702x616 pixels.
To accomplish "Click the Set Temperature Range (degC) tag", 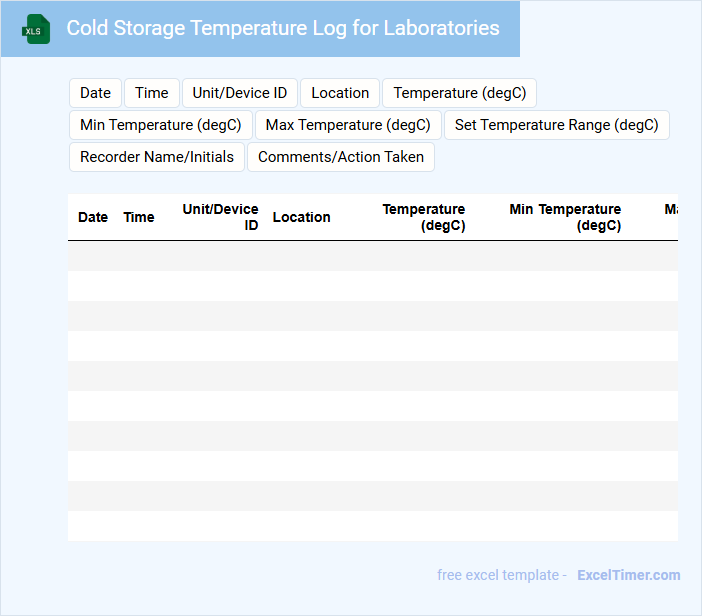I will [557, 125].
